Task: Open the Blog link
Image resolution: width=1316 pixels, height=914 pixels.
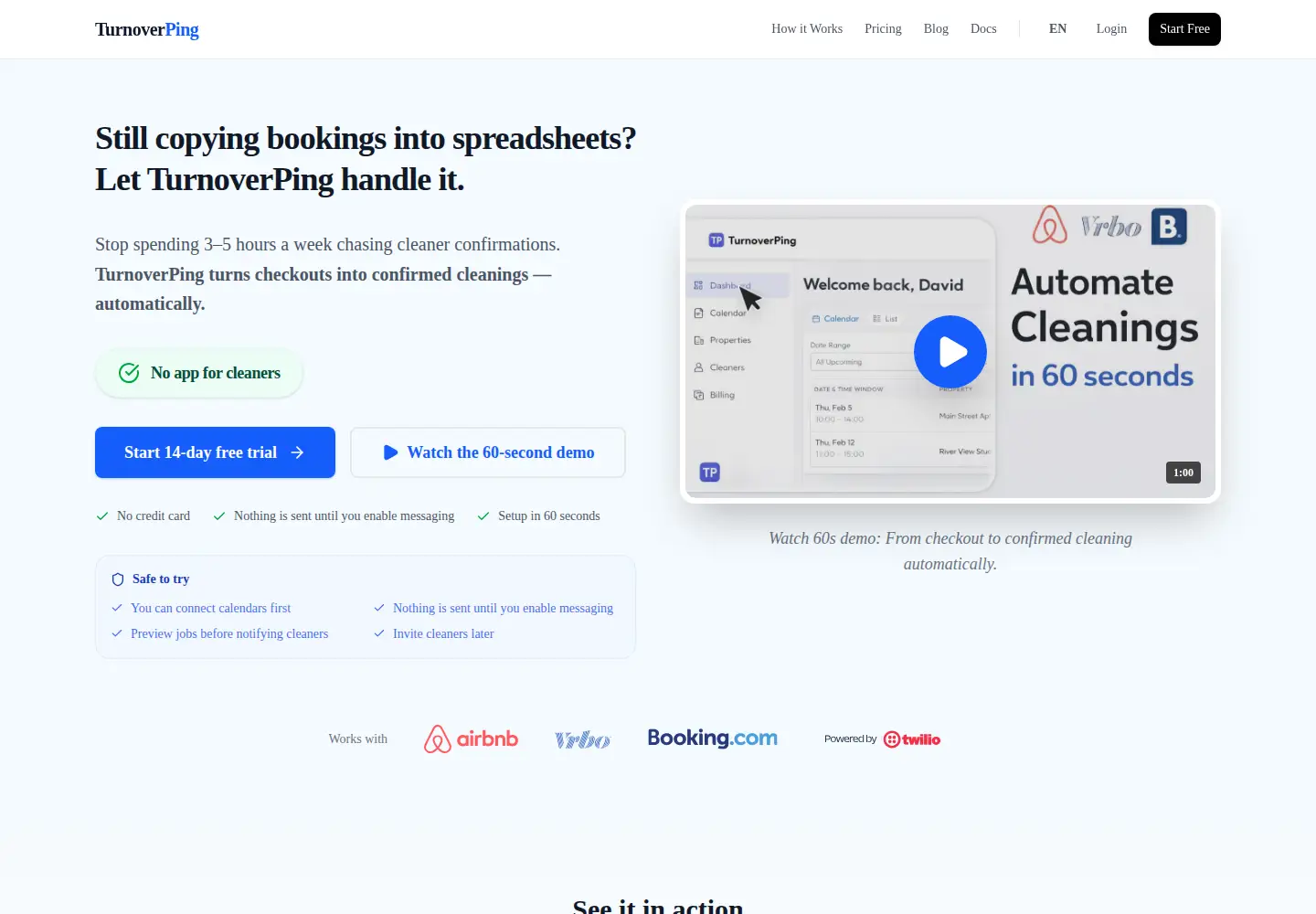Action: point(936,28)
